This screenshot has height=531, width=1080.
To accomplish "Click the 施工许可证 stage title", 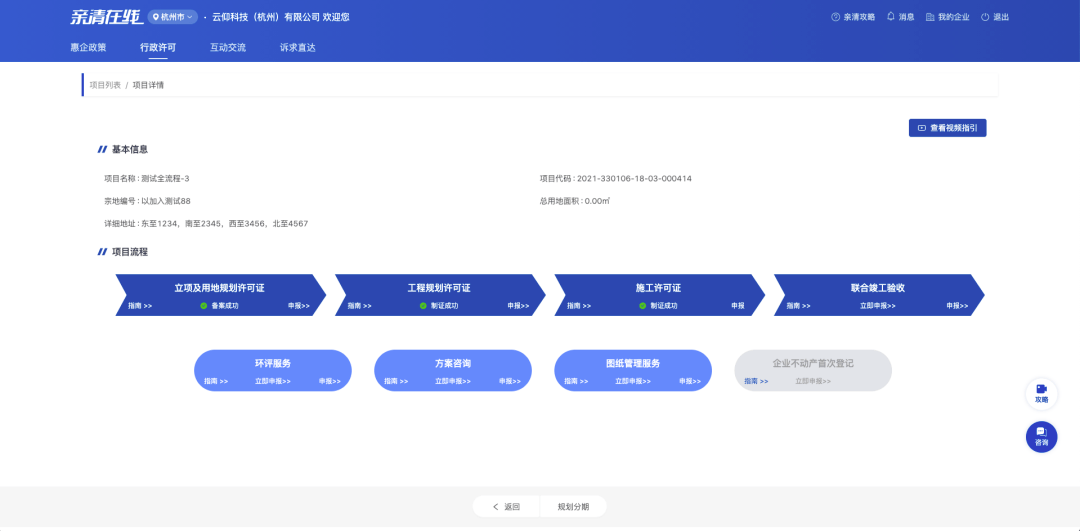I will tap(658, 288).
